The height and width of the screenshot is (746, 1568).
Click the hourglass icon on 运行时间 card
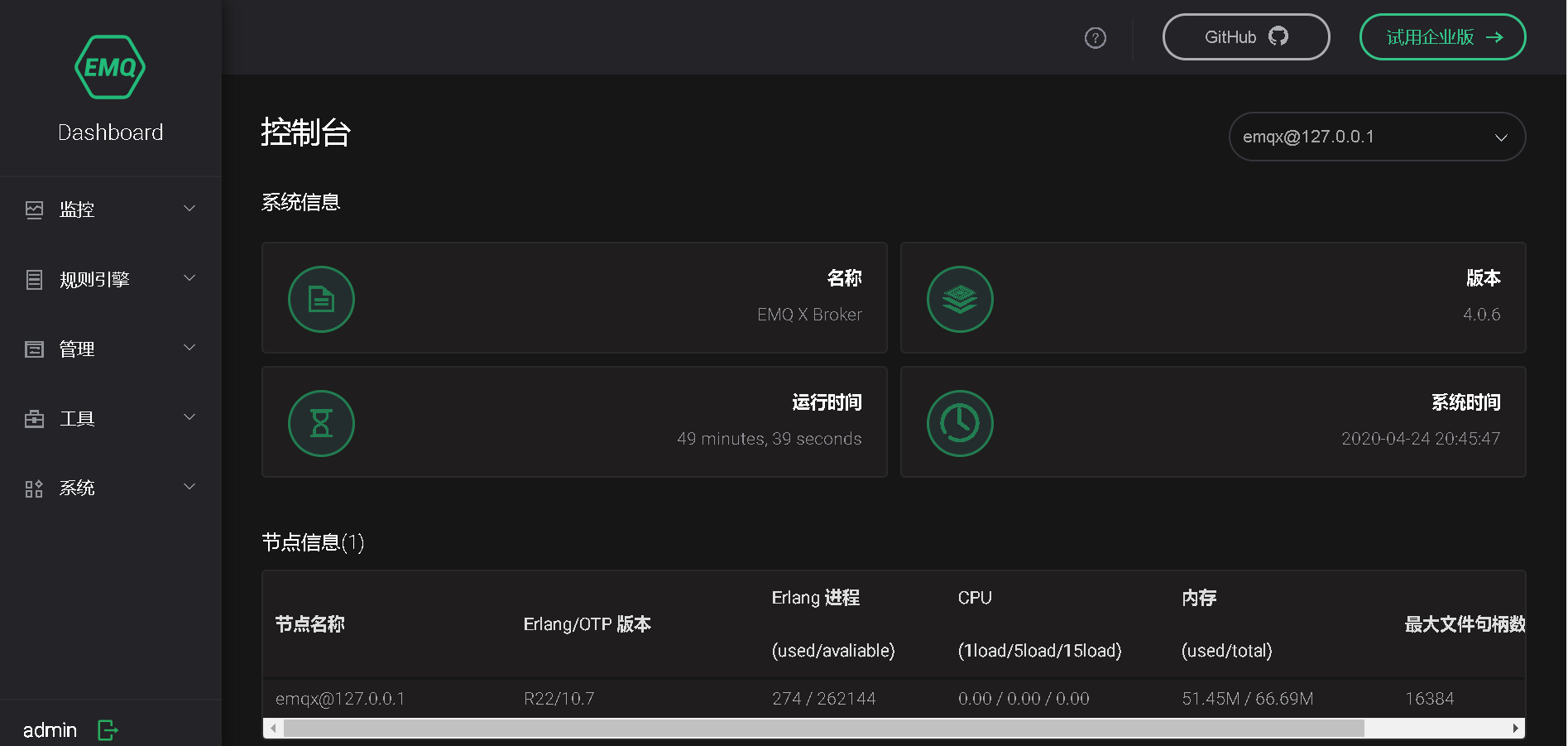click(321, 423)
